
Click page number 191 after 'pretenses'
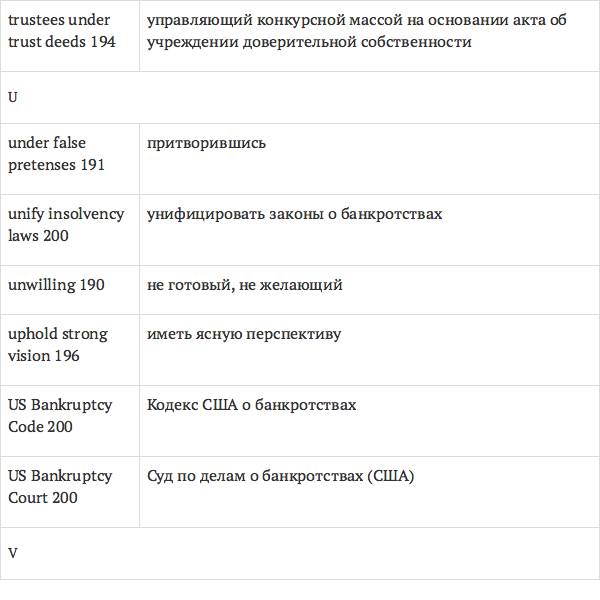tap(92, 165)
